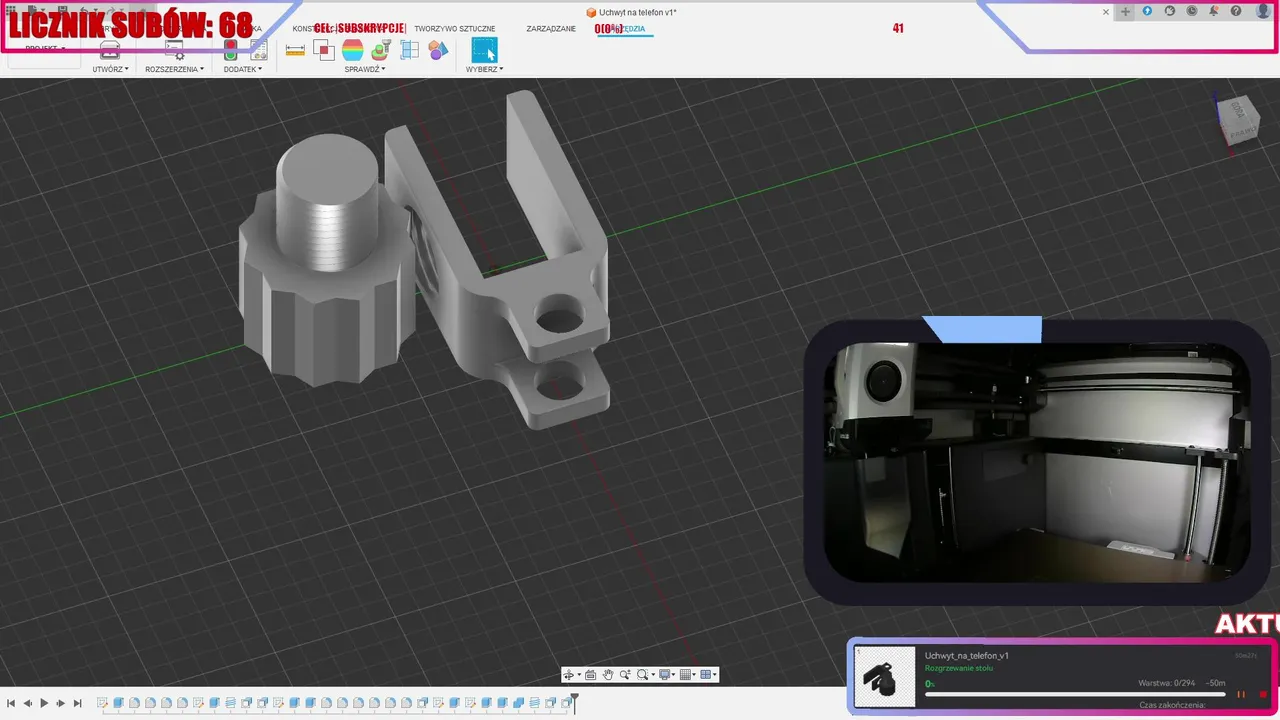Open Display settings monitor dropdown

pyautogui.click(x=668, y=675)
